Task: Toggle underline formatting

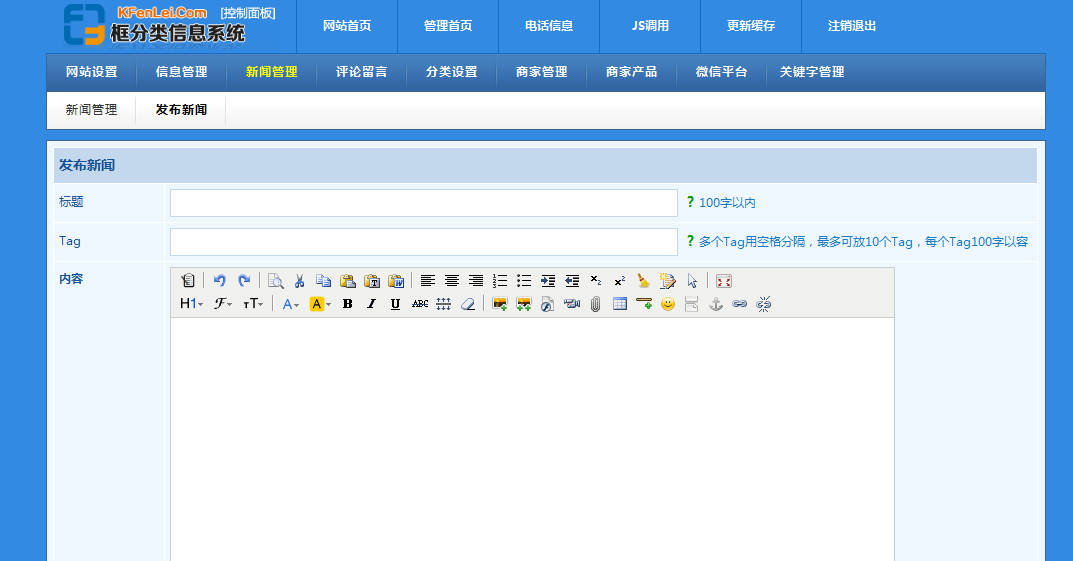Action: [395, 304]
